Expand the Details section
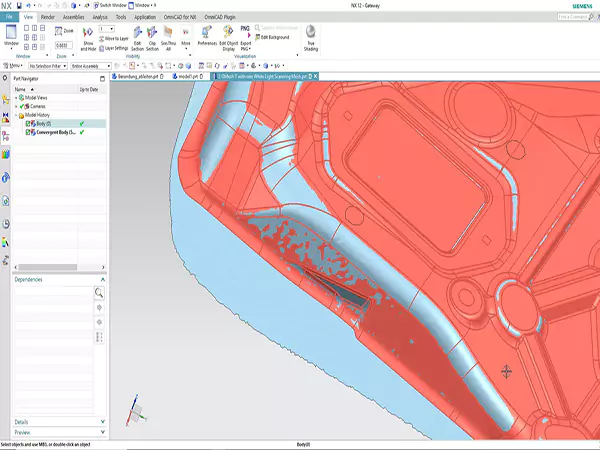This screenshot has height=450, width=600. point(103,422)
